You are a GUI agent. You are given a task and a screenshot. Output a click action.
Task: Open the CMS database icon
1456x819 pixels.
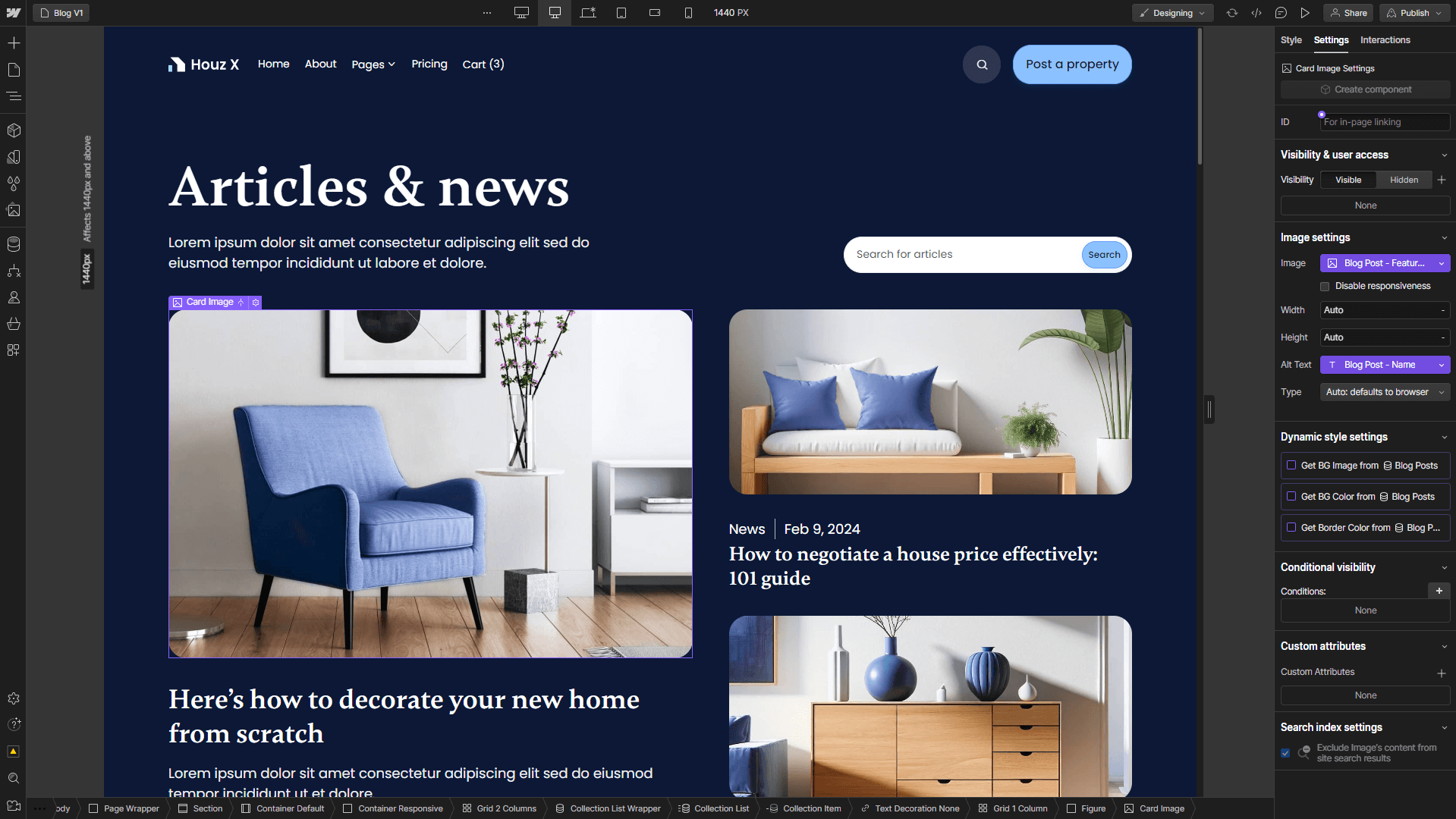(14, 244)
